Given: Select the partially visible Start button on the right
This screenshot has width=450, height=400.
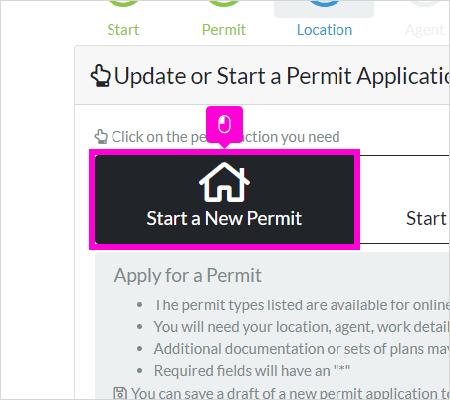Looking at the screenshot, I should pyautogui.click(x=405, y=199).
